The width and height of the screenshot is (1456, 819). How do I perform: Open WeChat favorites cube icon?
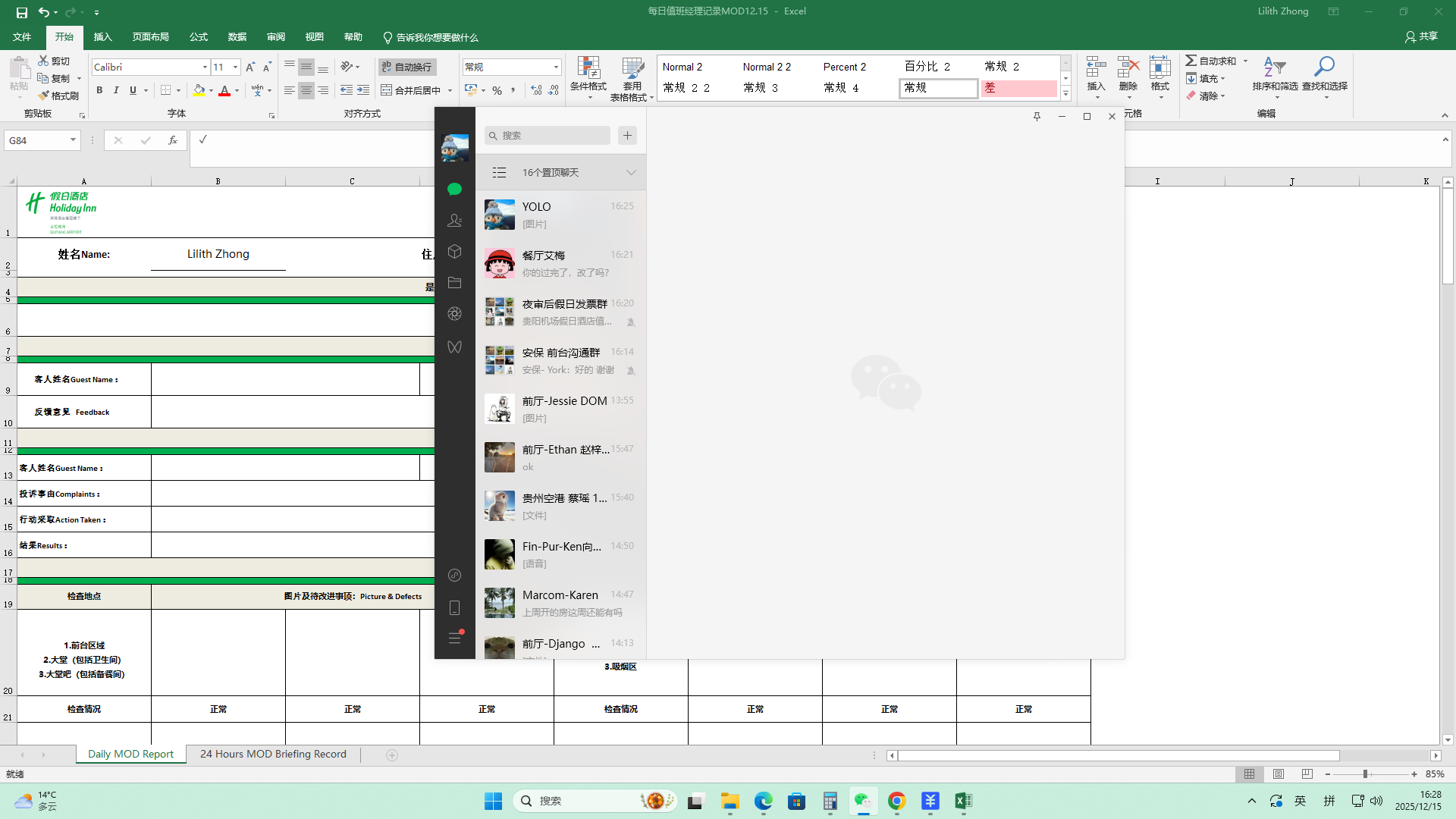point(454,251)
